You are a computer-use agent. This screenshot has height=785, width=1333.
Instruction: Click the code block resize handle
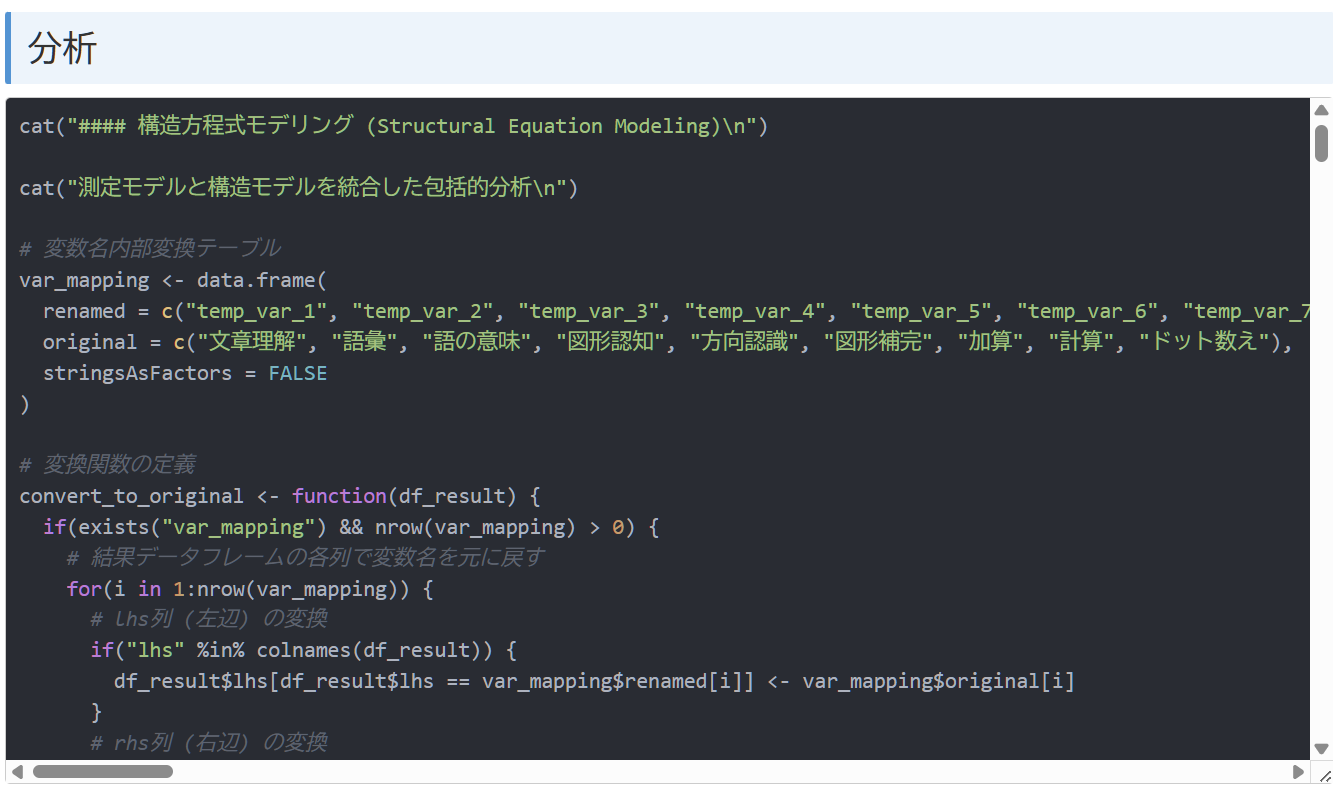pos(1324,775)
